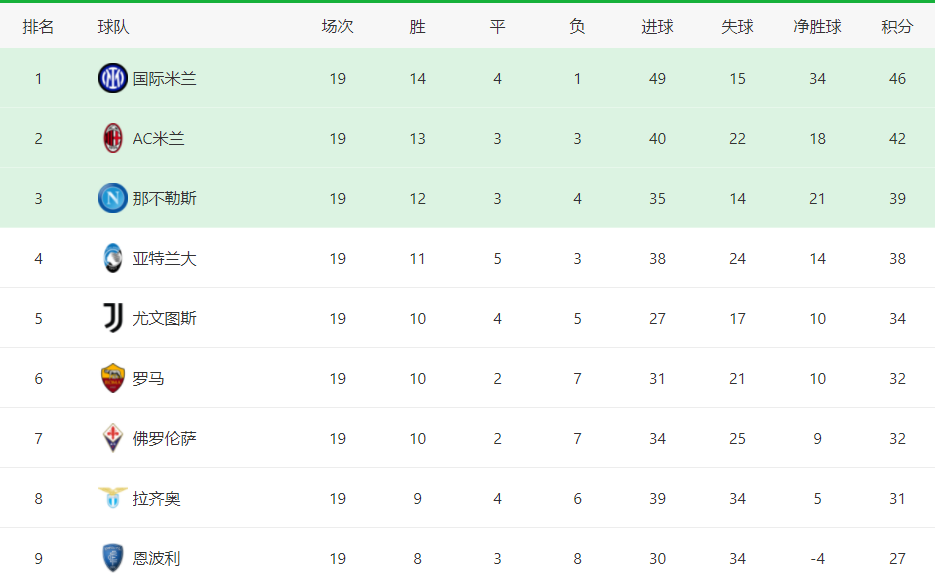Open the 国际米兰 team link
This screenshot has height=580, width=935.
pyautogui.click(x=164, y=79)
